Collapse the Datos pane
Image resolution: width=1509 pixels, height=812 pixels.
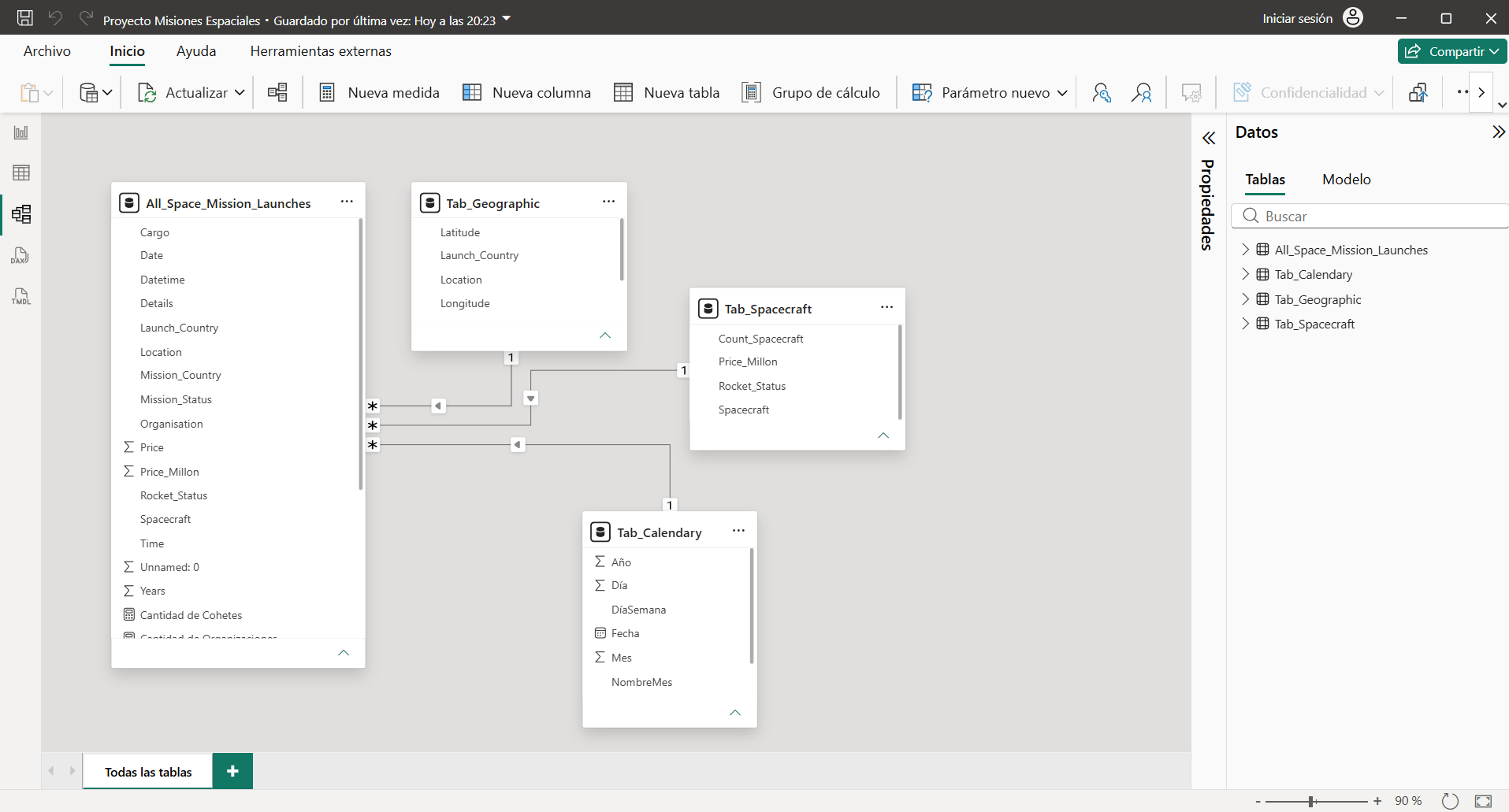[x=1498, y=132]
